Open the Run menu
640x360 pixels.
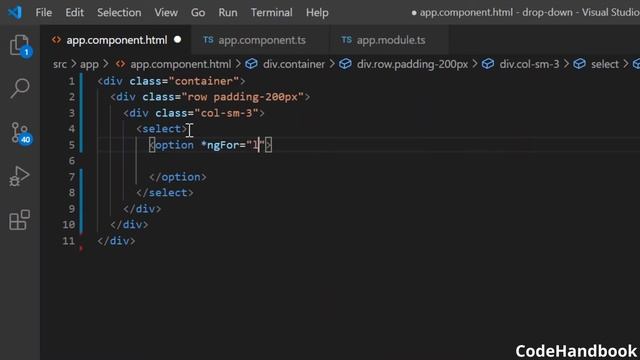pos(228,13)
